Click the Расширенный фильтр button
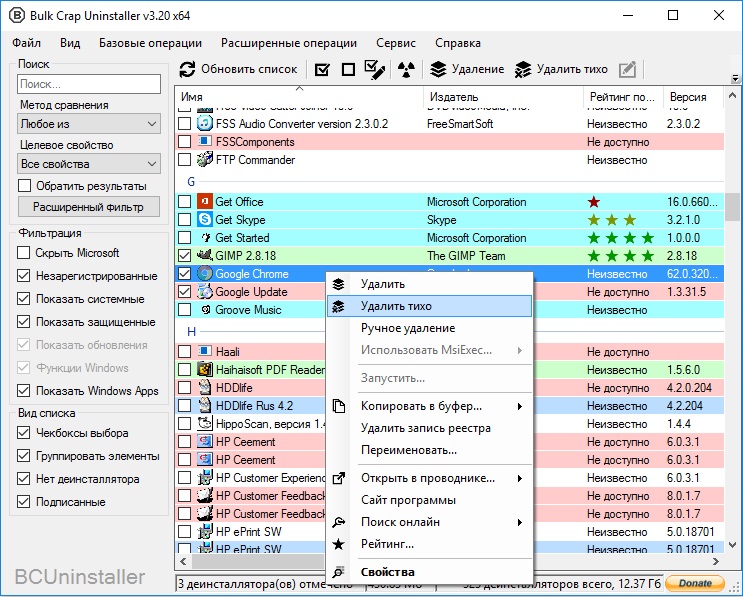 89,207
